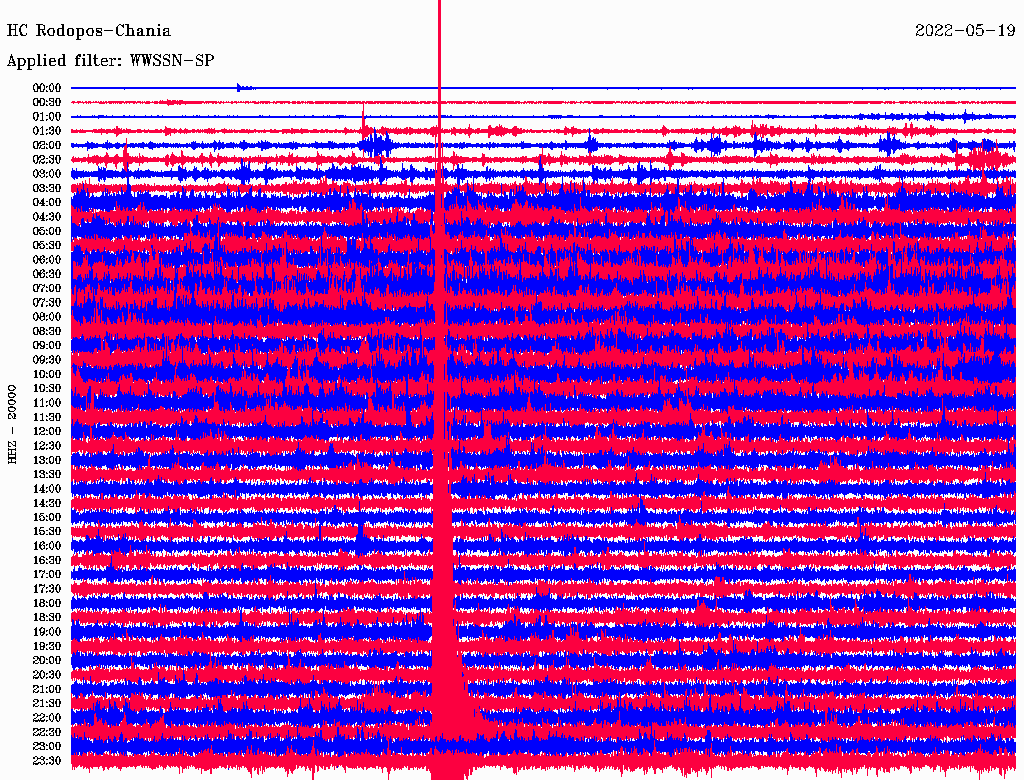This screenshot has height=780, width=1024.
Task: Pick the 22:00 time label
Action: tap(47, 717)
